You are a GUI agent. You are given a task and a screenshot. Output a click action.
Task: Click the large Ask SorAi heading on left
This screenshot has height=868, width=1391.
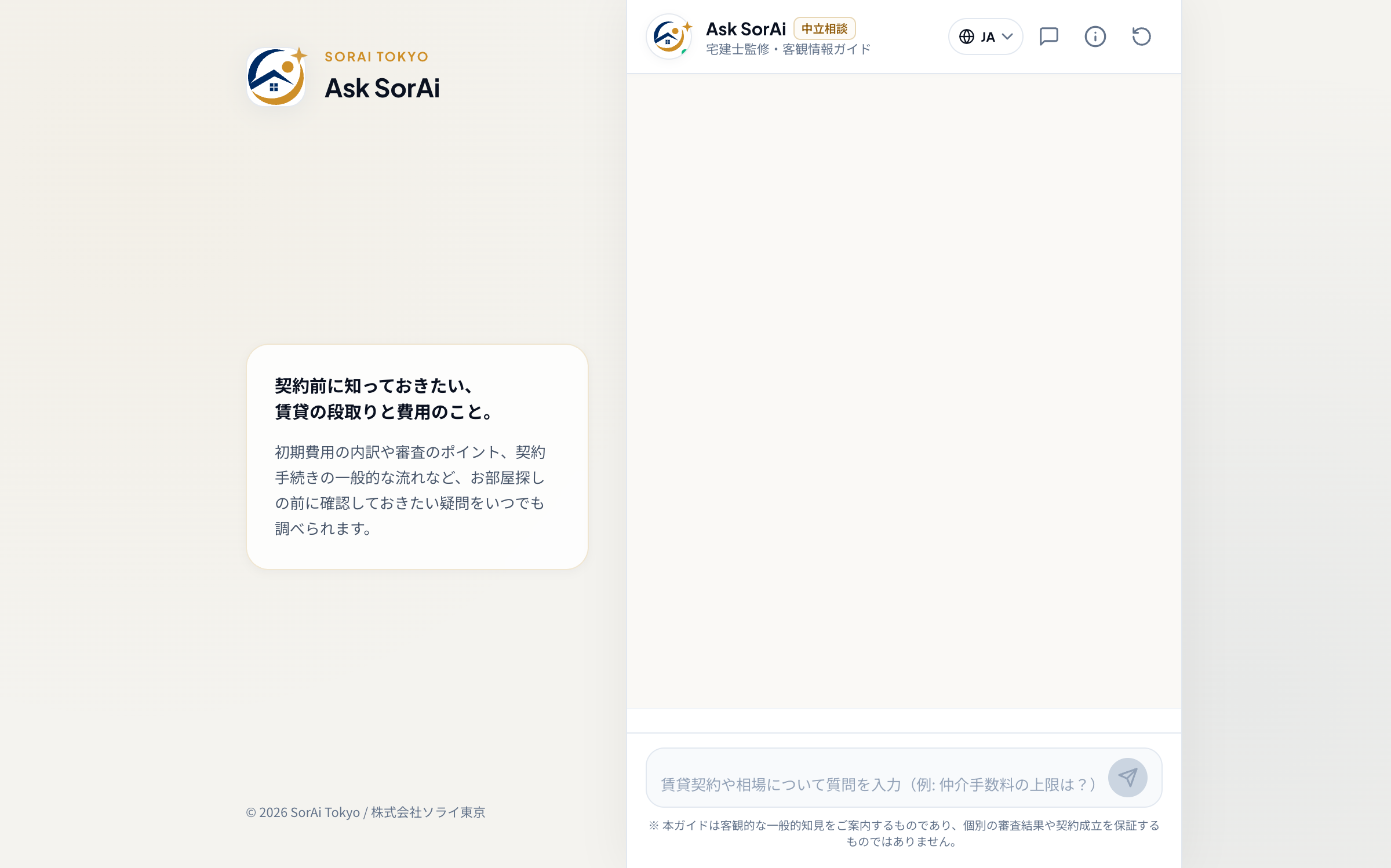click(382, 88)
